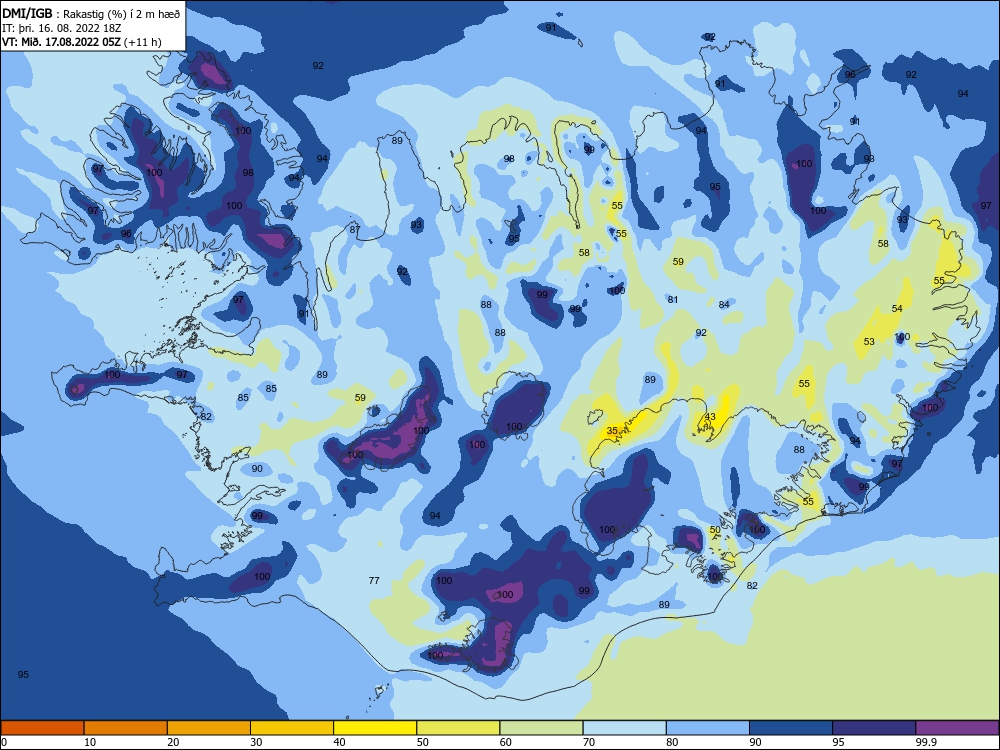Image resolution: width=1000 pixels, height=750 pixels.
Task: Click the legend label '0'
Action: point(4,742)
